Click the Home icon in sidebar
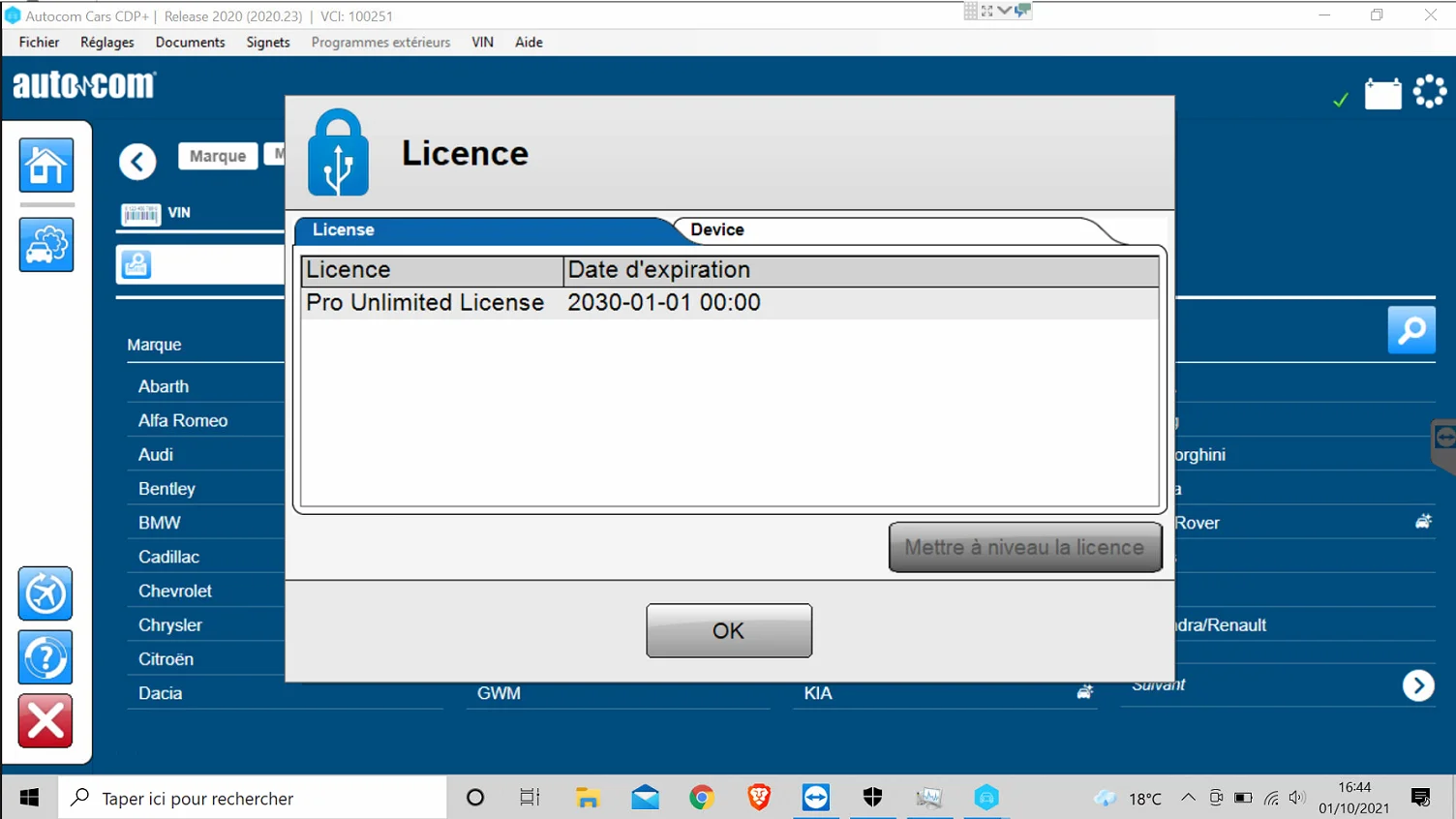Viewport: 1456px width, 819px height. point(46,166)
